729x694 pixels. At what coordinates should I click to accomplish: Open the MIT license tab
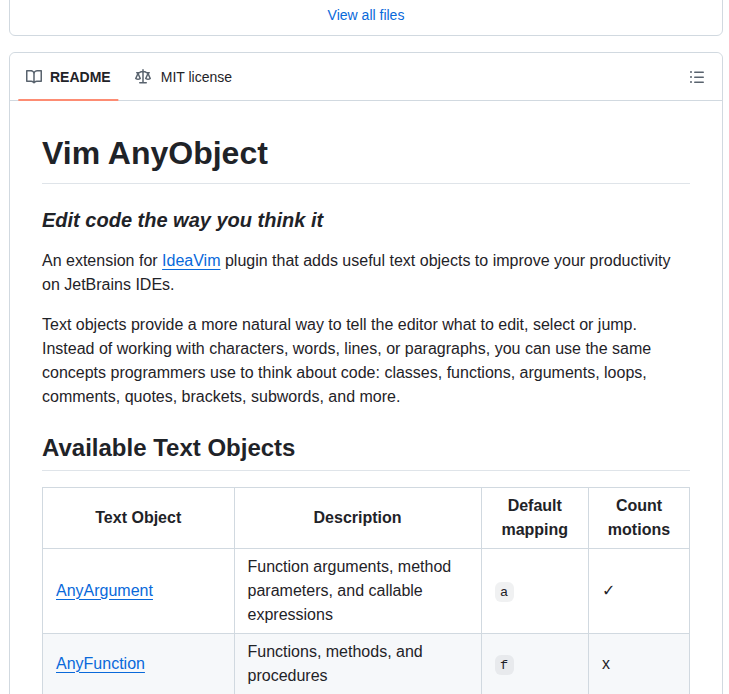pyautogui.click(x=183, y=77)
